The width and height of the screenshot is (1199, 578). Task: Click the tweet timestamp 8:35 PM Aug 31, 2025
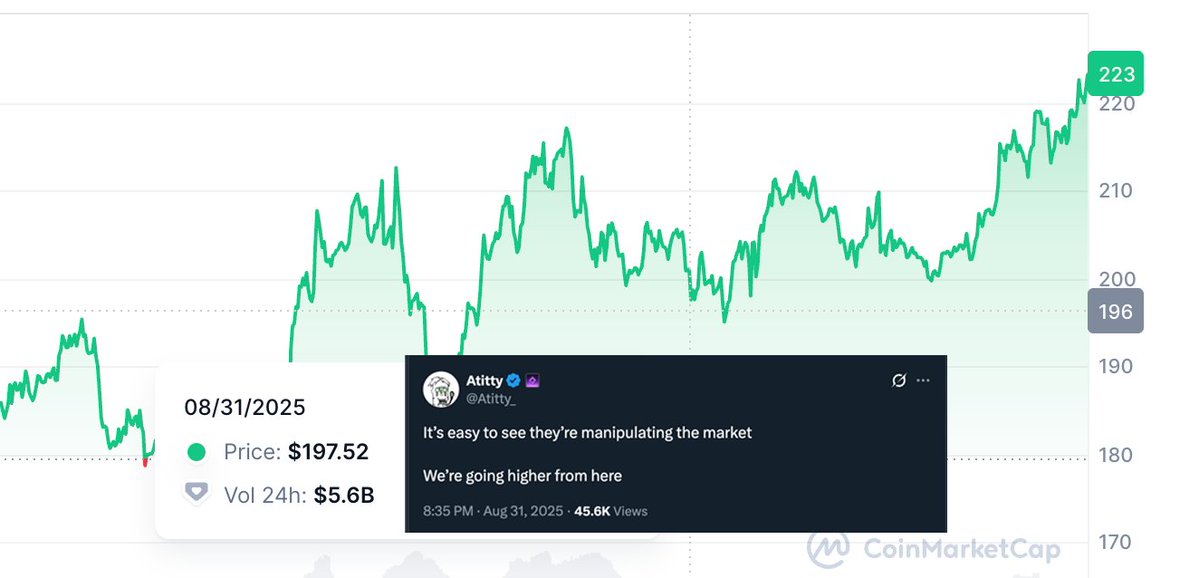(x=493, y=511)
